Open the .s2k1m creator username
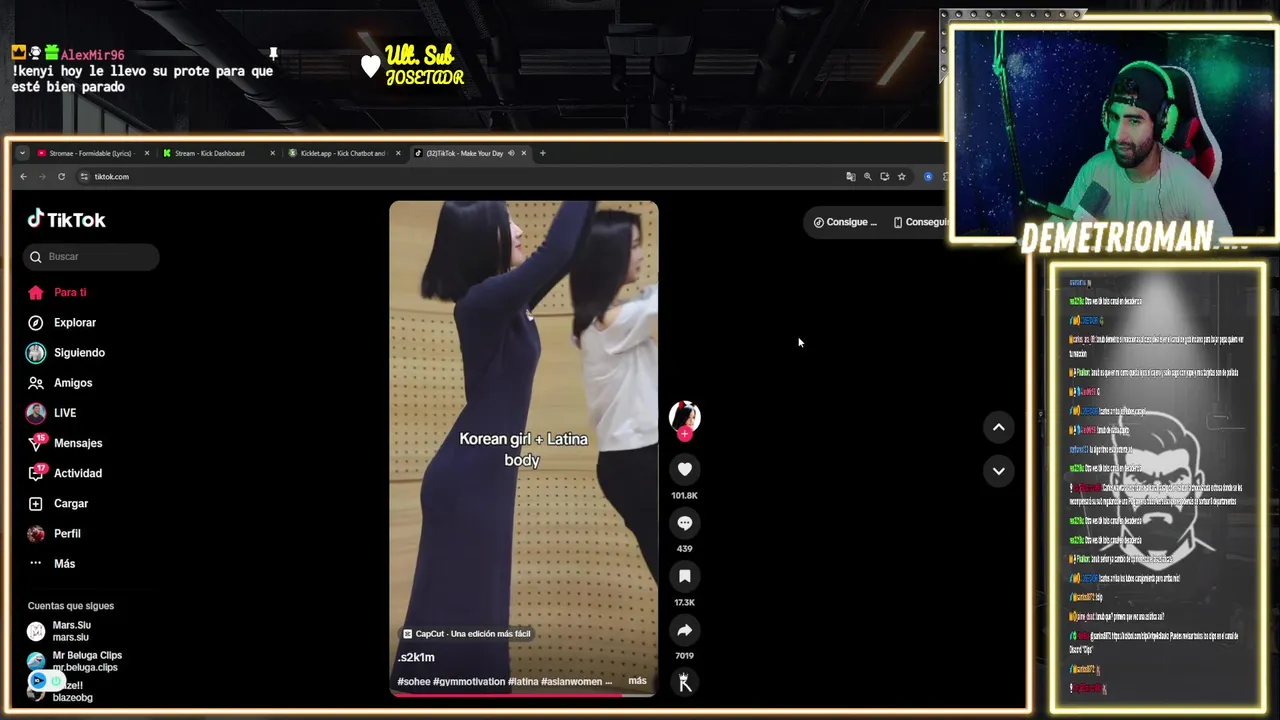The height and width of the screenshot is (720, 1280). [x=416, y=657]
